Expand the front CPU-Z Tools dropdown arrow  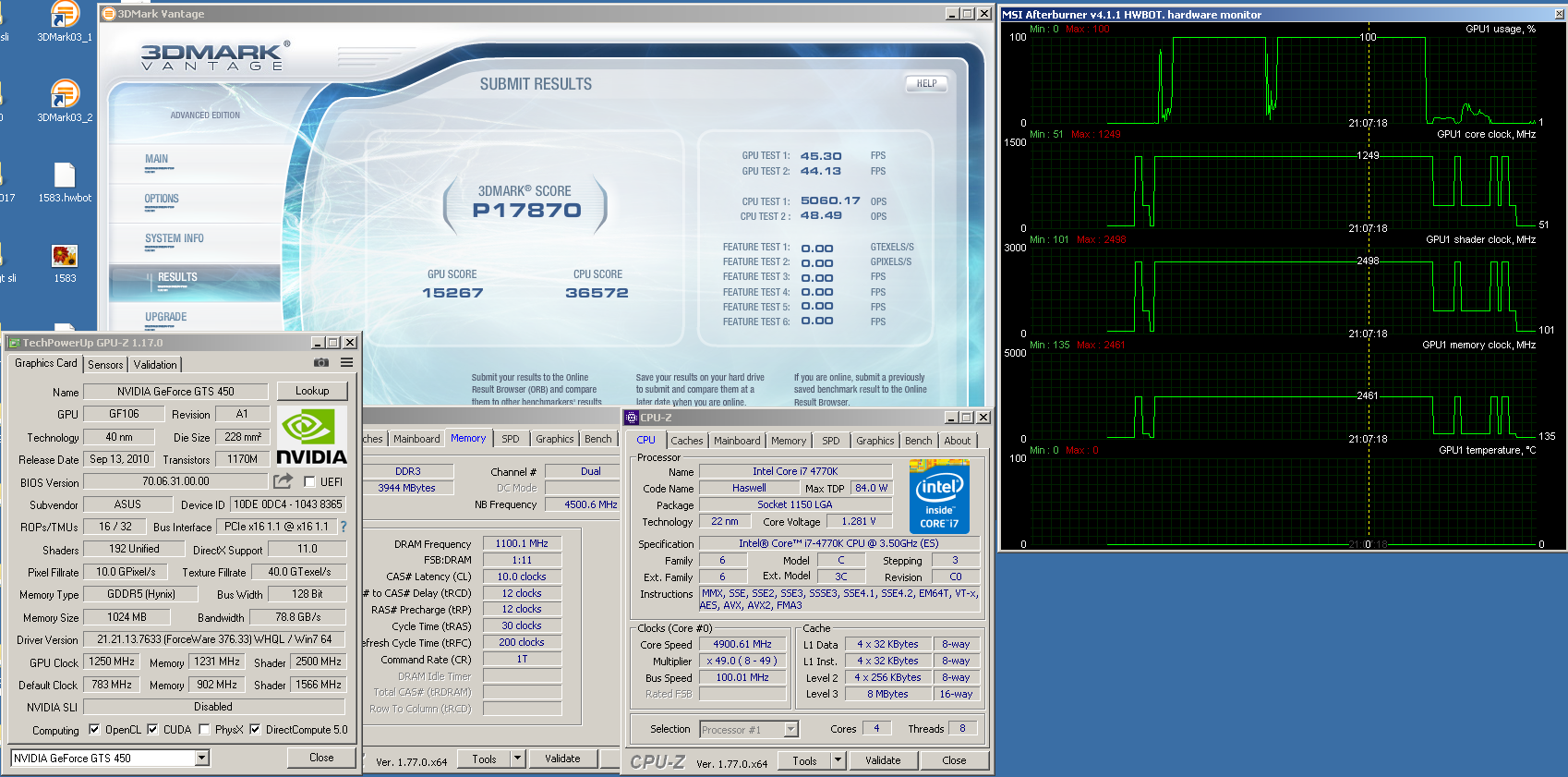tap(838, 760)
